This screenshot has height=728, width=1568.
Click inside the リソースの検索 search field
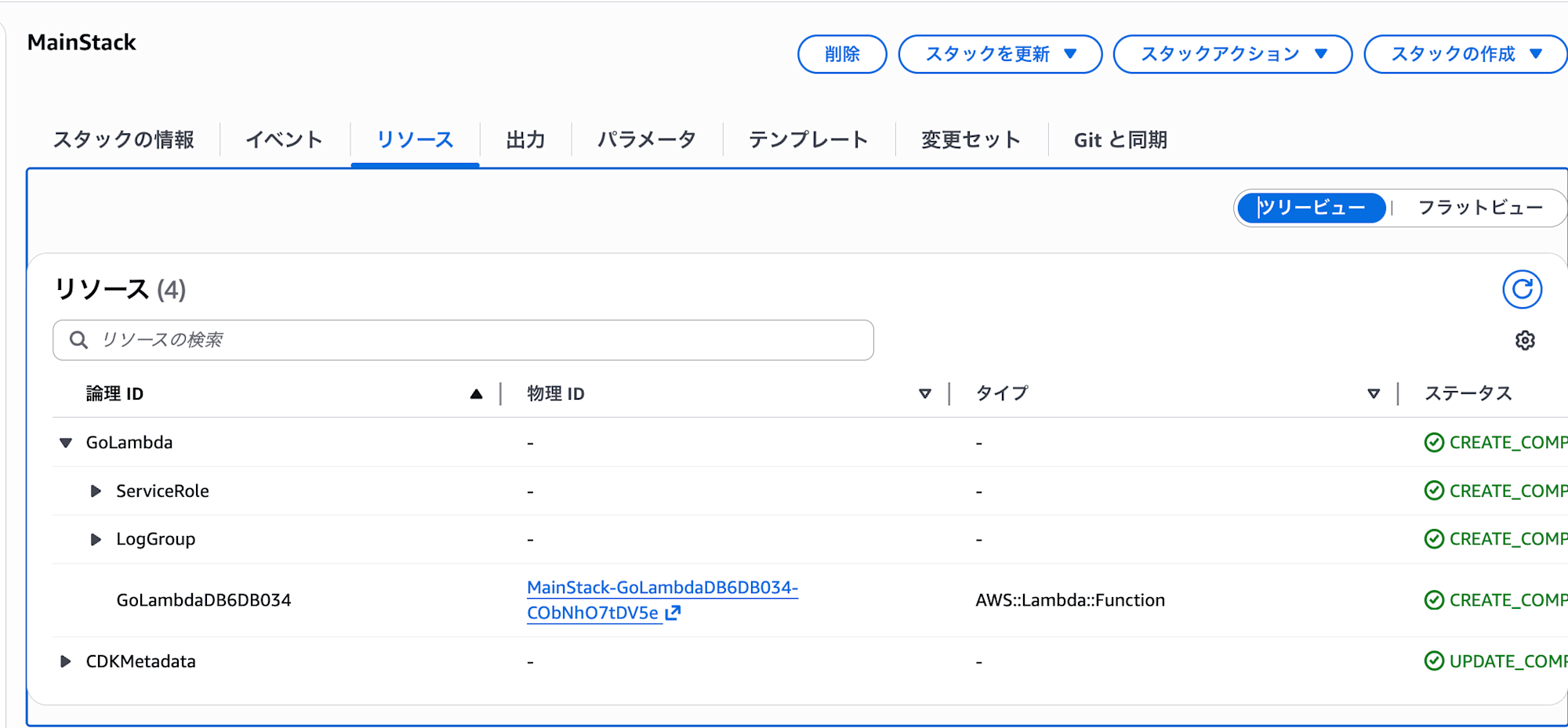click(392, 339)
